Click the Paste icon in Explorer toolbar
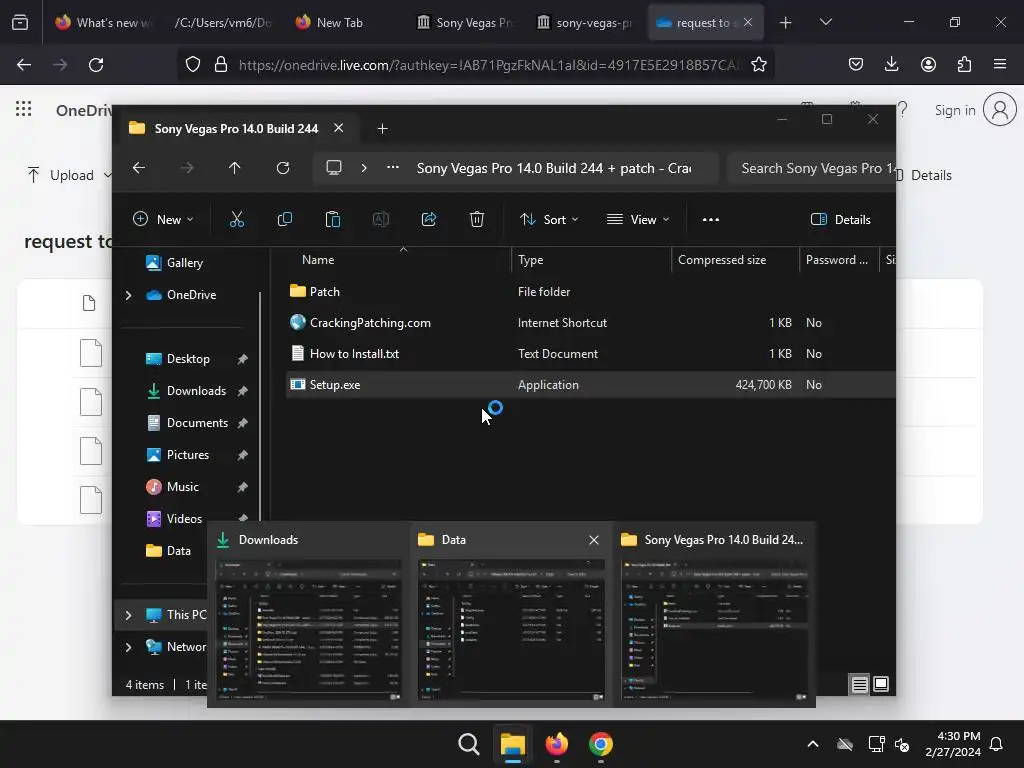The image size is (1024, 768). tap(332, 219)
